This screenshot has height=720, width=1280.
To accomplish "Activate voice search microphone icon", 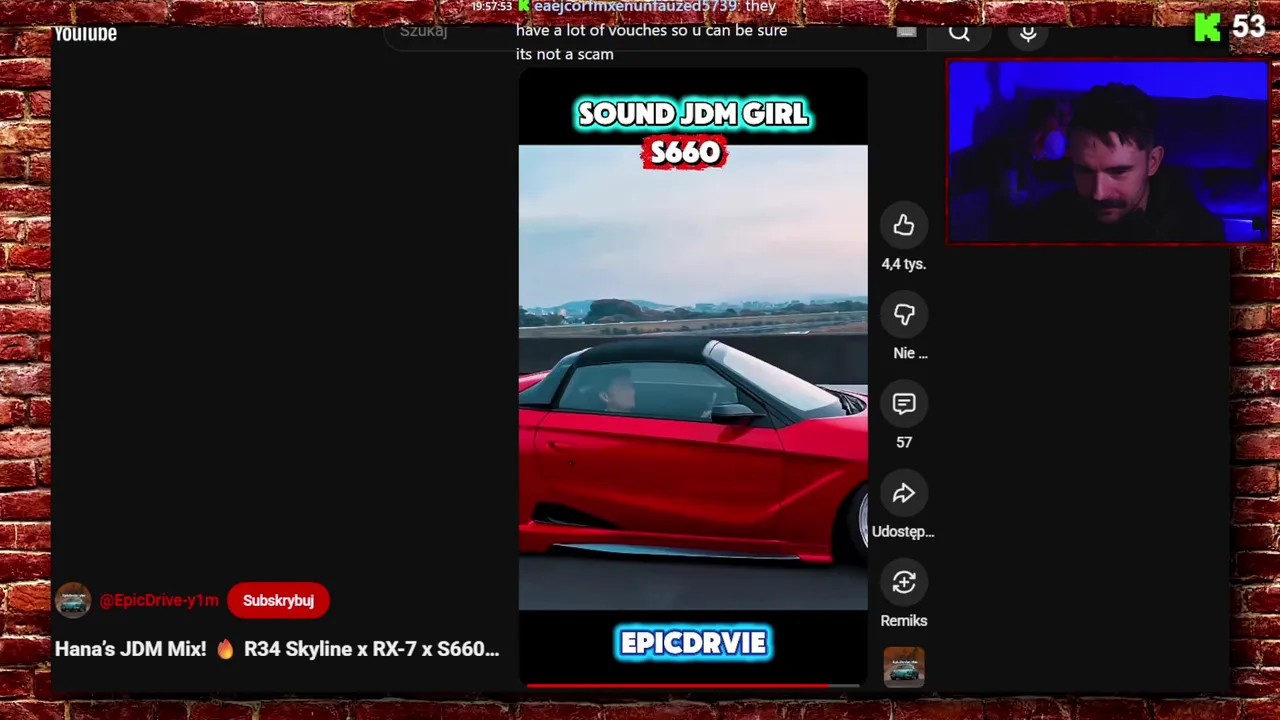I will click(1028, 33).
